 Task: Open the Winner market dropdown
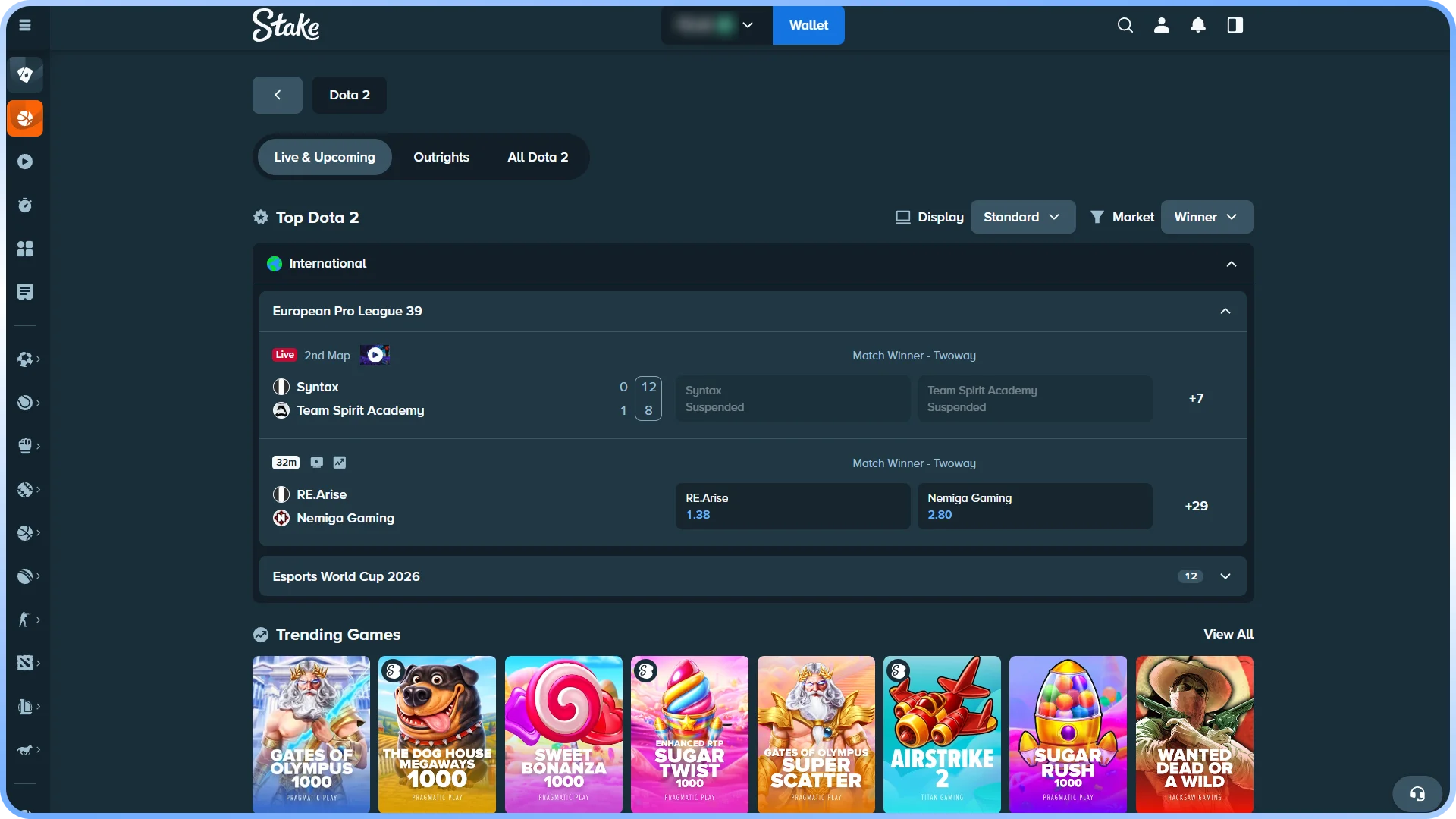(1207, 217)
